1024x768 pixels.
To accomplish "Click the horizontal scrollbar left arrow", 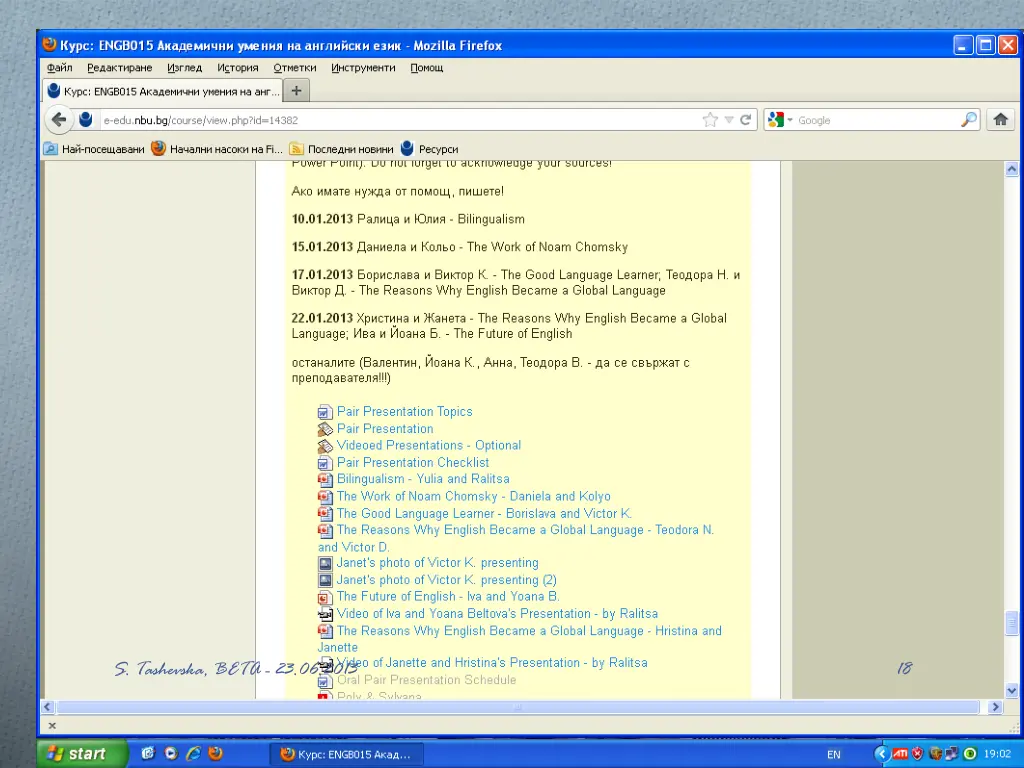I will [48, 707].
